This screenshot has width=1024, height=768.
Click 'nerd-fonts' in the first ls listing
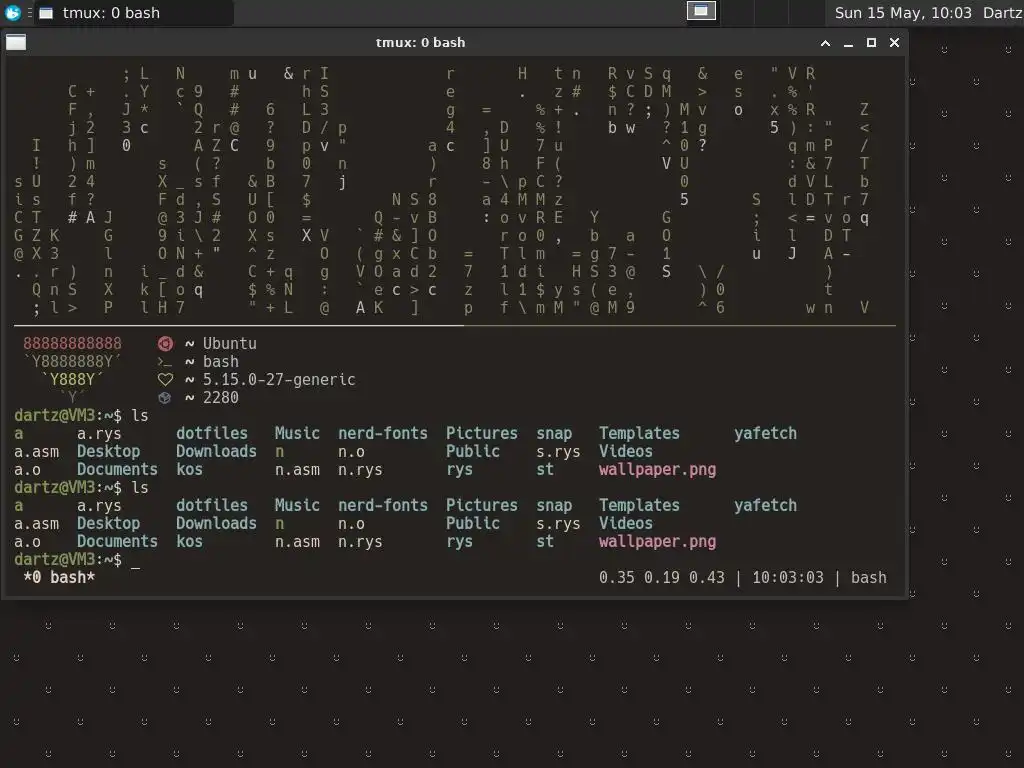(x=383, y=434)
